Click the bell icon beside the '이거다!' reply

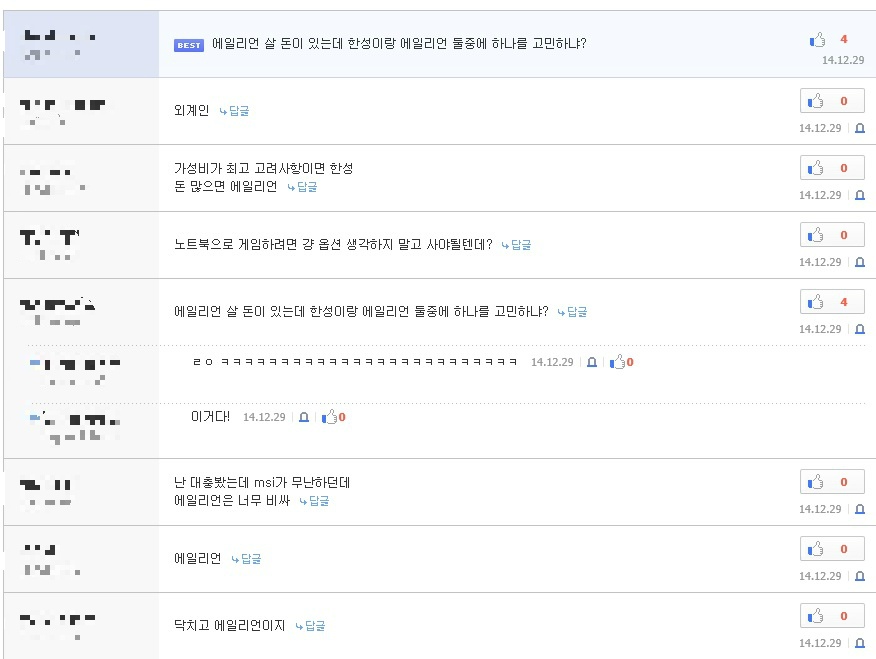(x=304, y=417)
